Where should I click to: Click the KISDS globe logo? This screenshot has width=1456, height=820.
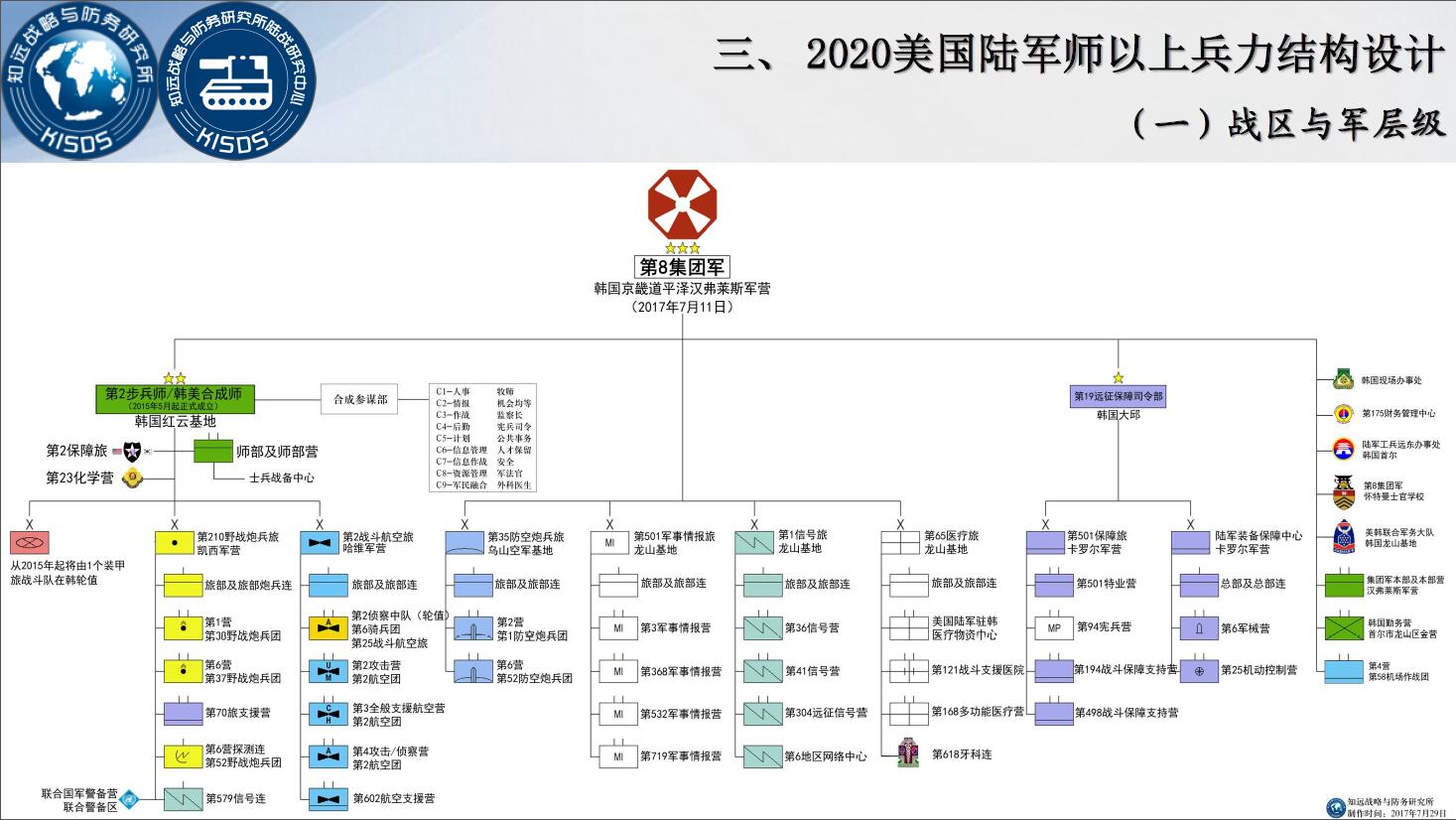coord(80,80)
